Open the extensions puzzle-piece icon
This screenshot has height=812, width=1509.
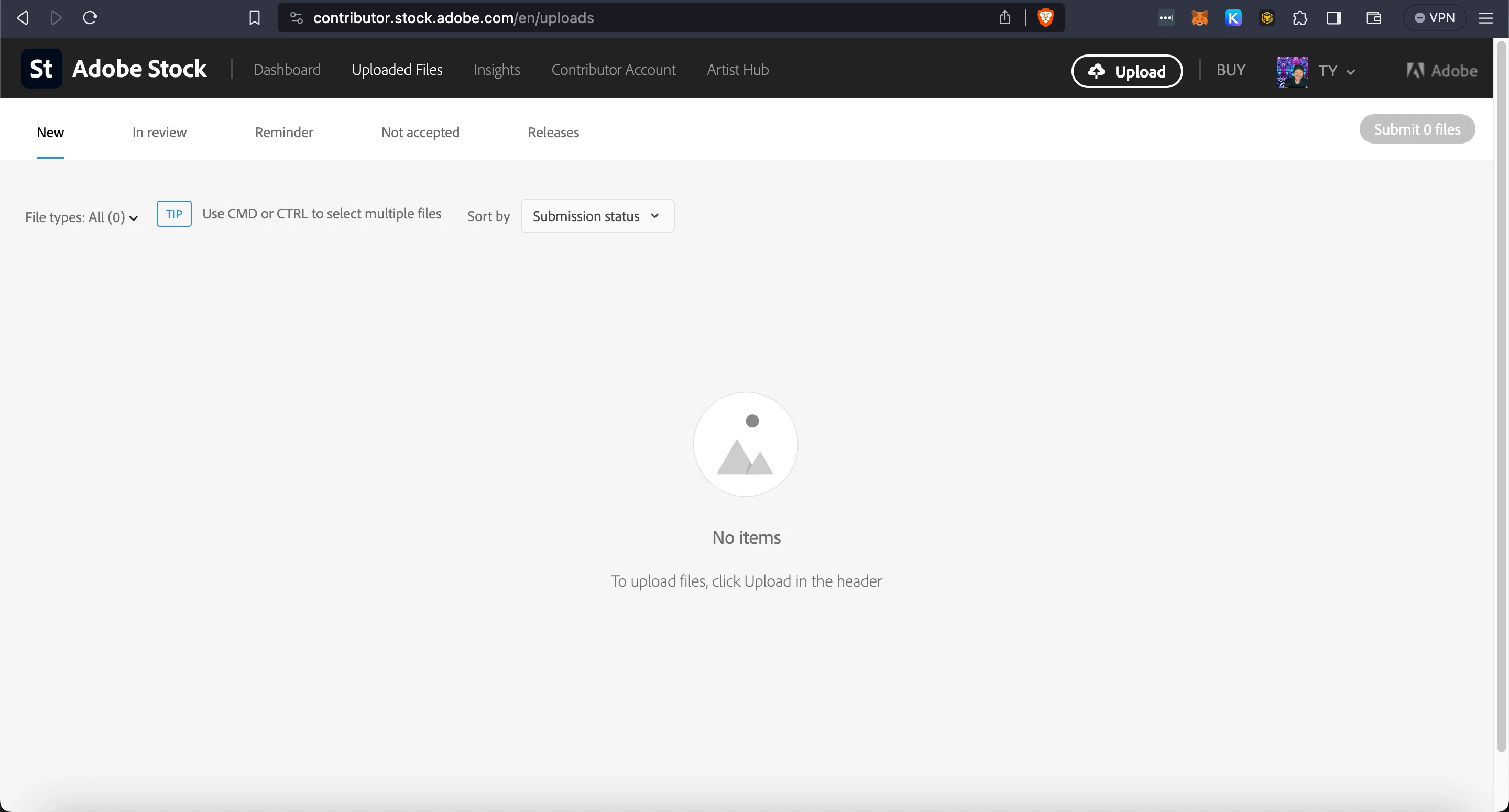coord(1300,18)
